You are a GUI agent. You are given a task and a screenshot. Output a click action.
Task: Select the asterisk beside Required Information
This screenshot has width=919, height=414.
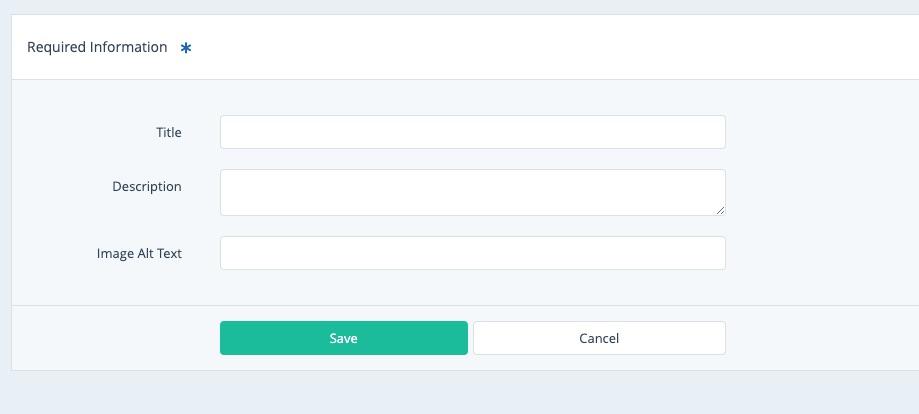point(185,48)
